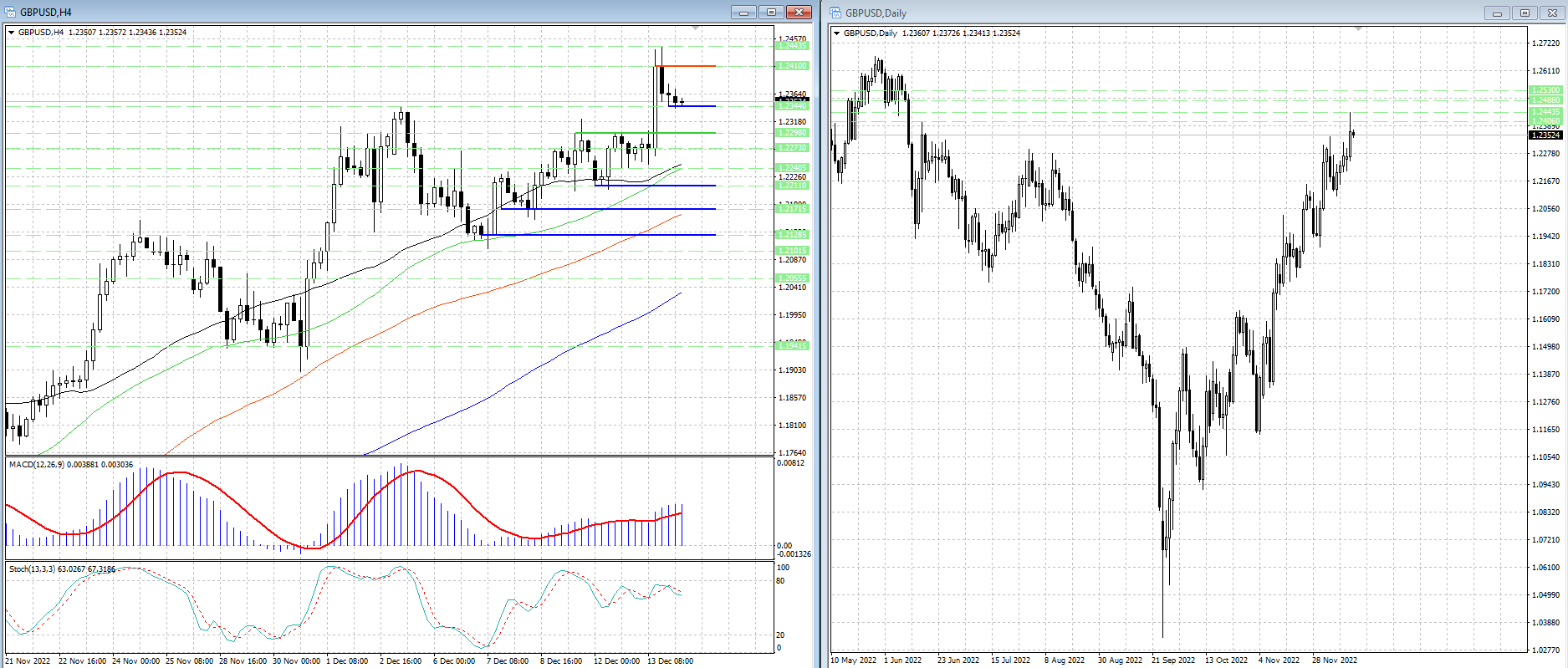The height and width of the screenshot is (668, 1568).
Task: Click the 13 Dec 08:00 time label on H4 axis
Action: point(670,660)
